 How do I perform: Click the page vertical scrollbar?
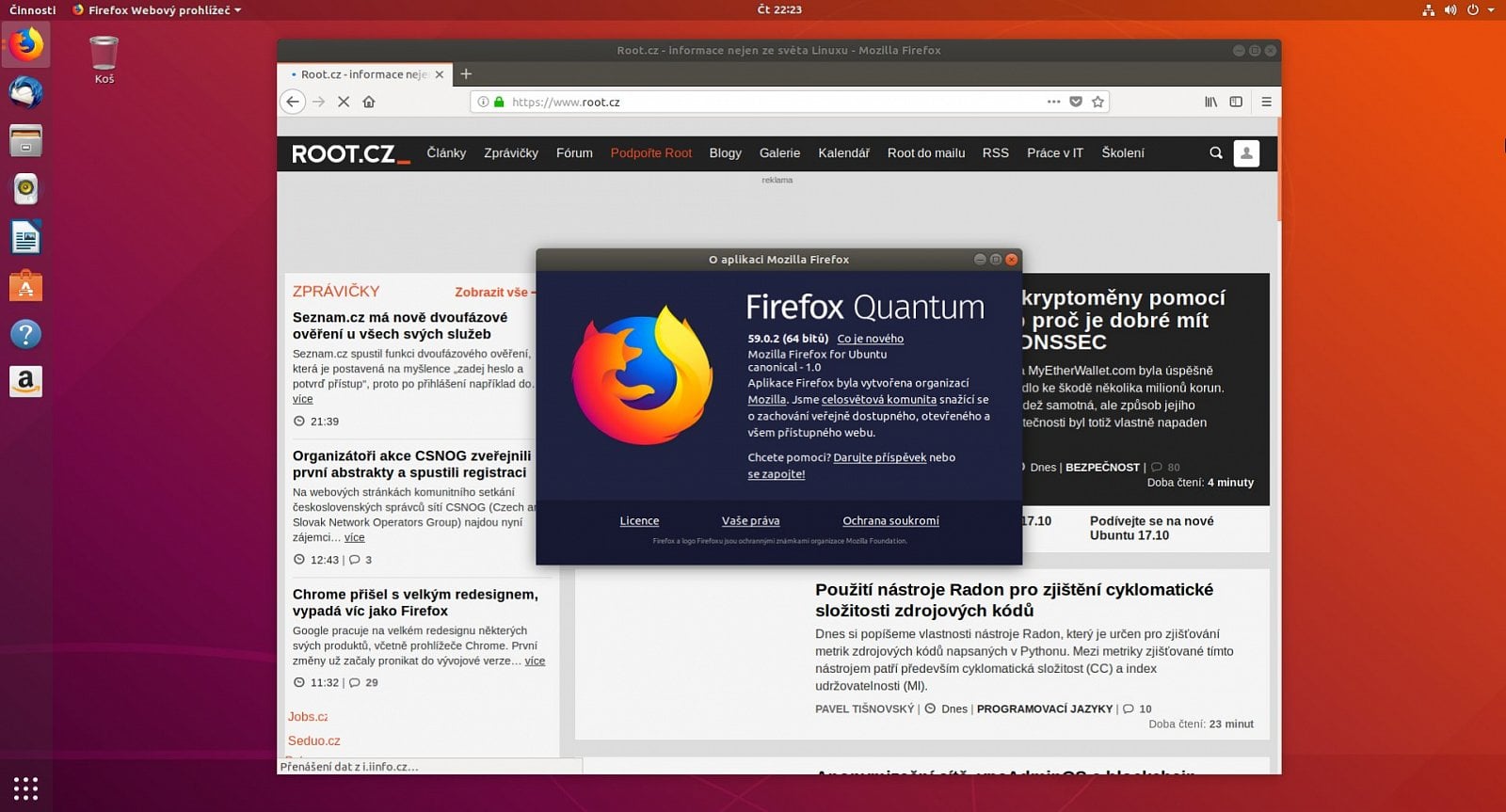(1279, 169)
